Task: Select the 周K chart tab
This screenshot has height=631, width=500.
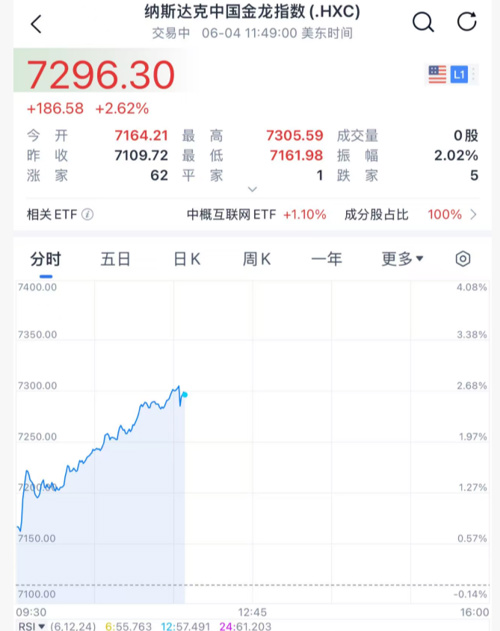Action: point(257,259)
